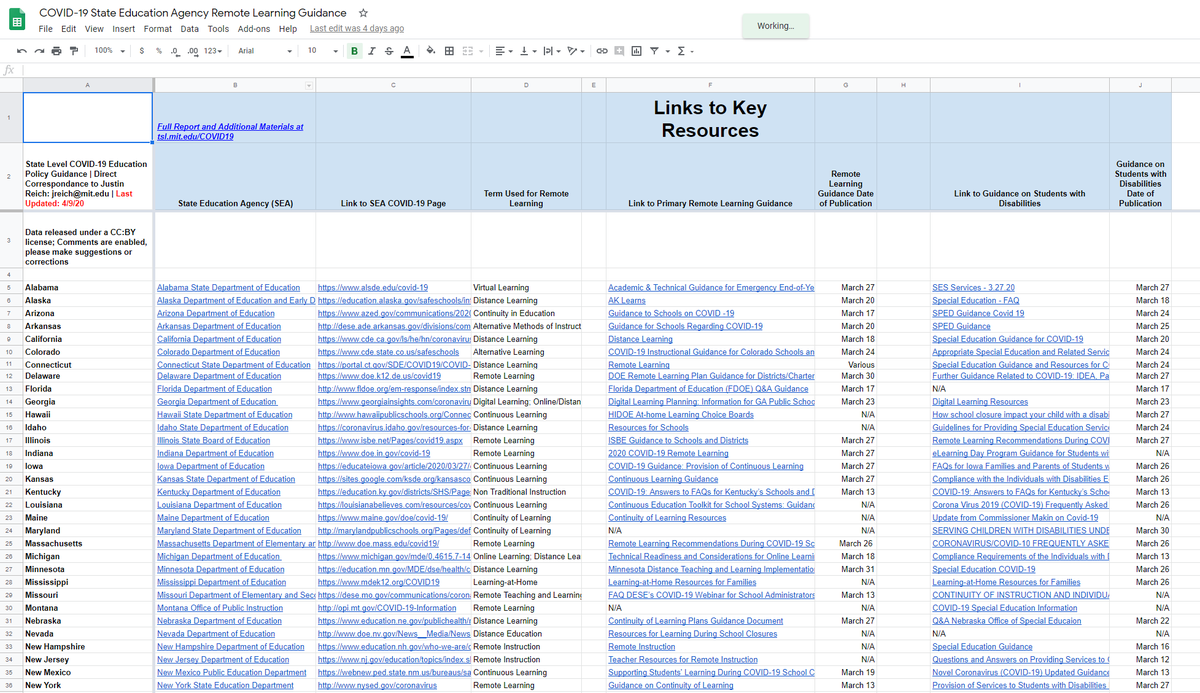The image size is (1200, 693).
Task: Select the Massachusetts state cell
Action: [x=88, y=542]
